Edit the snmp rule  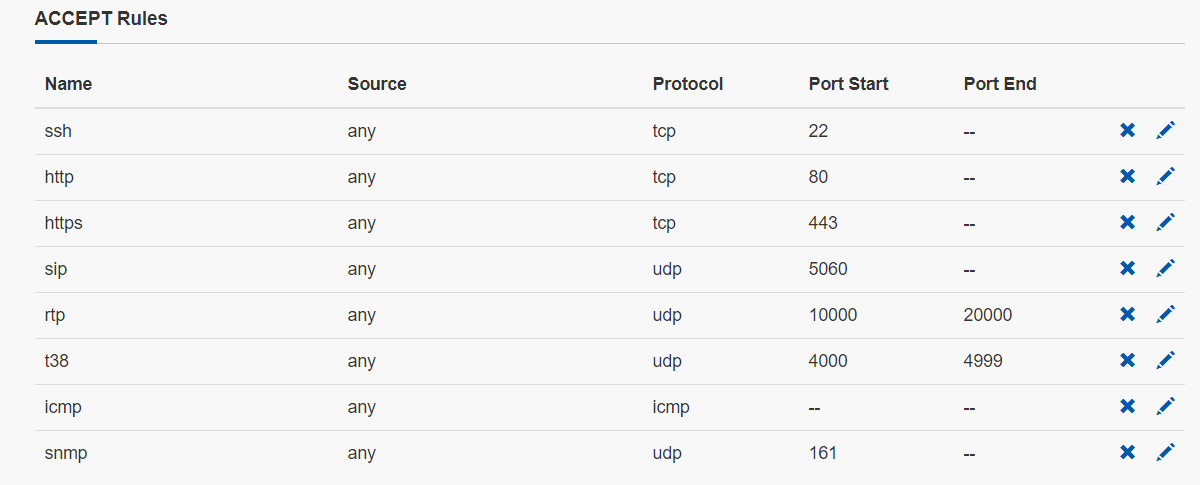tap(1165, 452)
